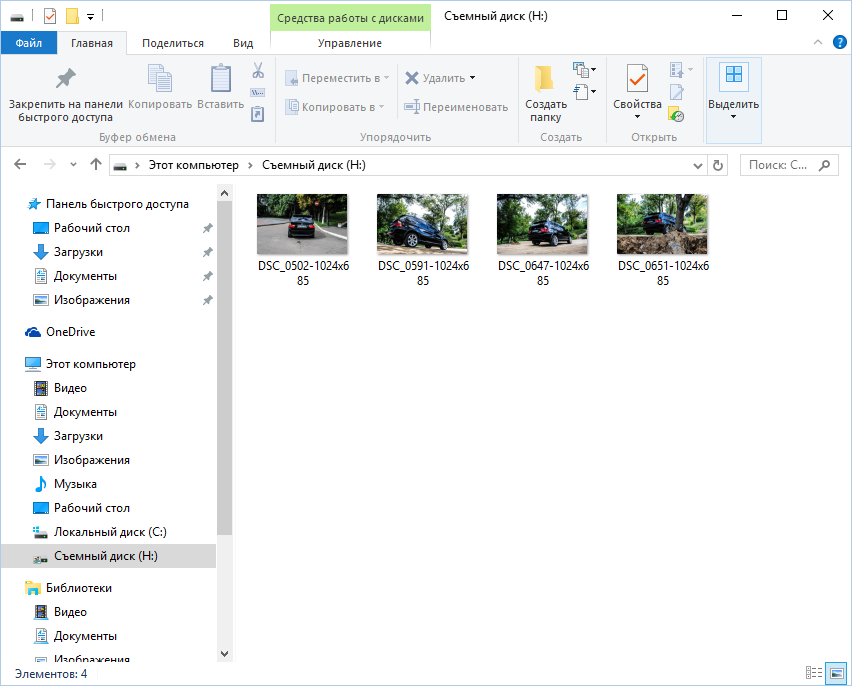Select the DSC_0591 image thumbnail
Viewport: 852px width, 686px height.
pyautogui.click(x=423, y=224)
